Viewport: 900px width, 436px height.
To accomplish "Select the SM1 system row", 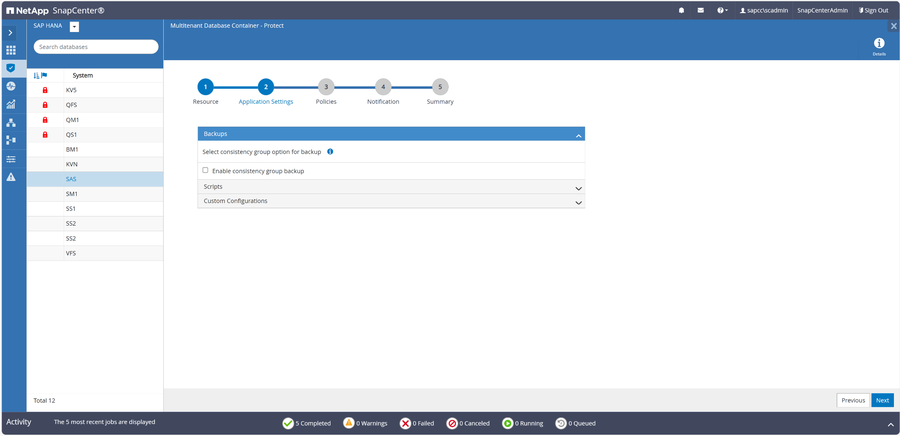I will (x=95, y=194).
